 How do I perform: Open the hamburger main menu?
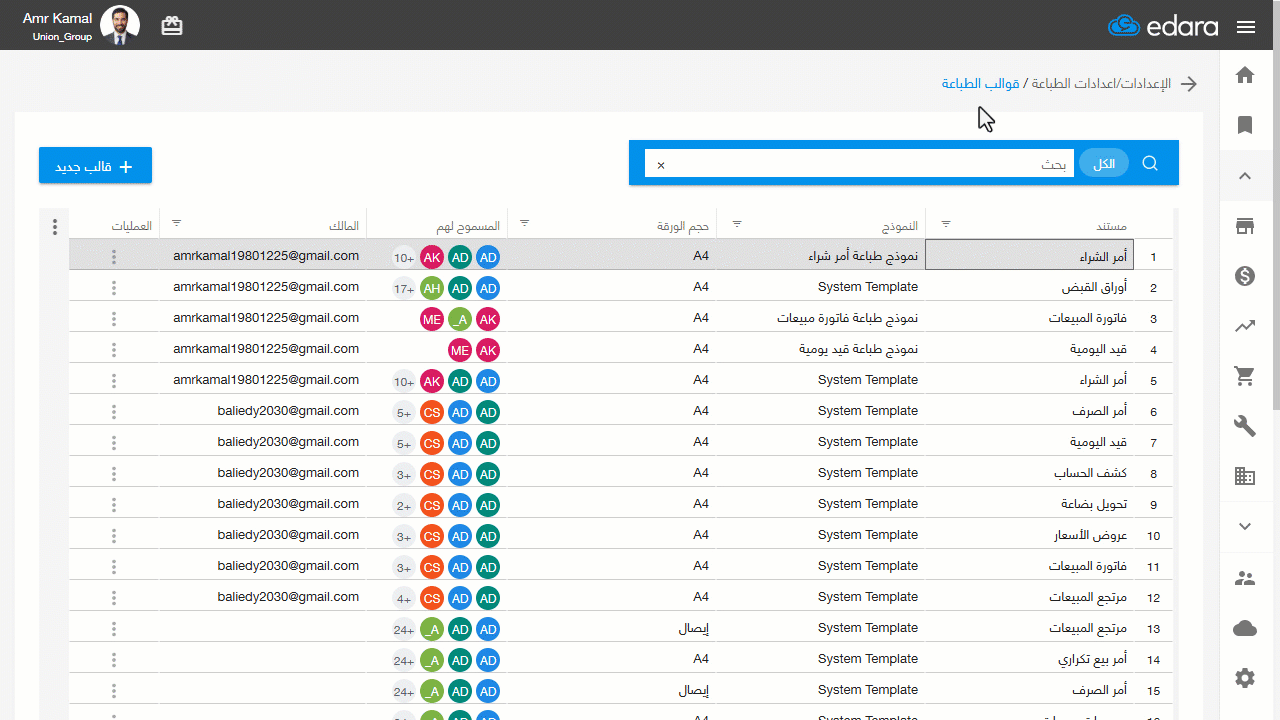pyautogui.click(x=1246, y=27)
